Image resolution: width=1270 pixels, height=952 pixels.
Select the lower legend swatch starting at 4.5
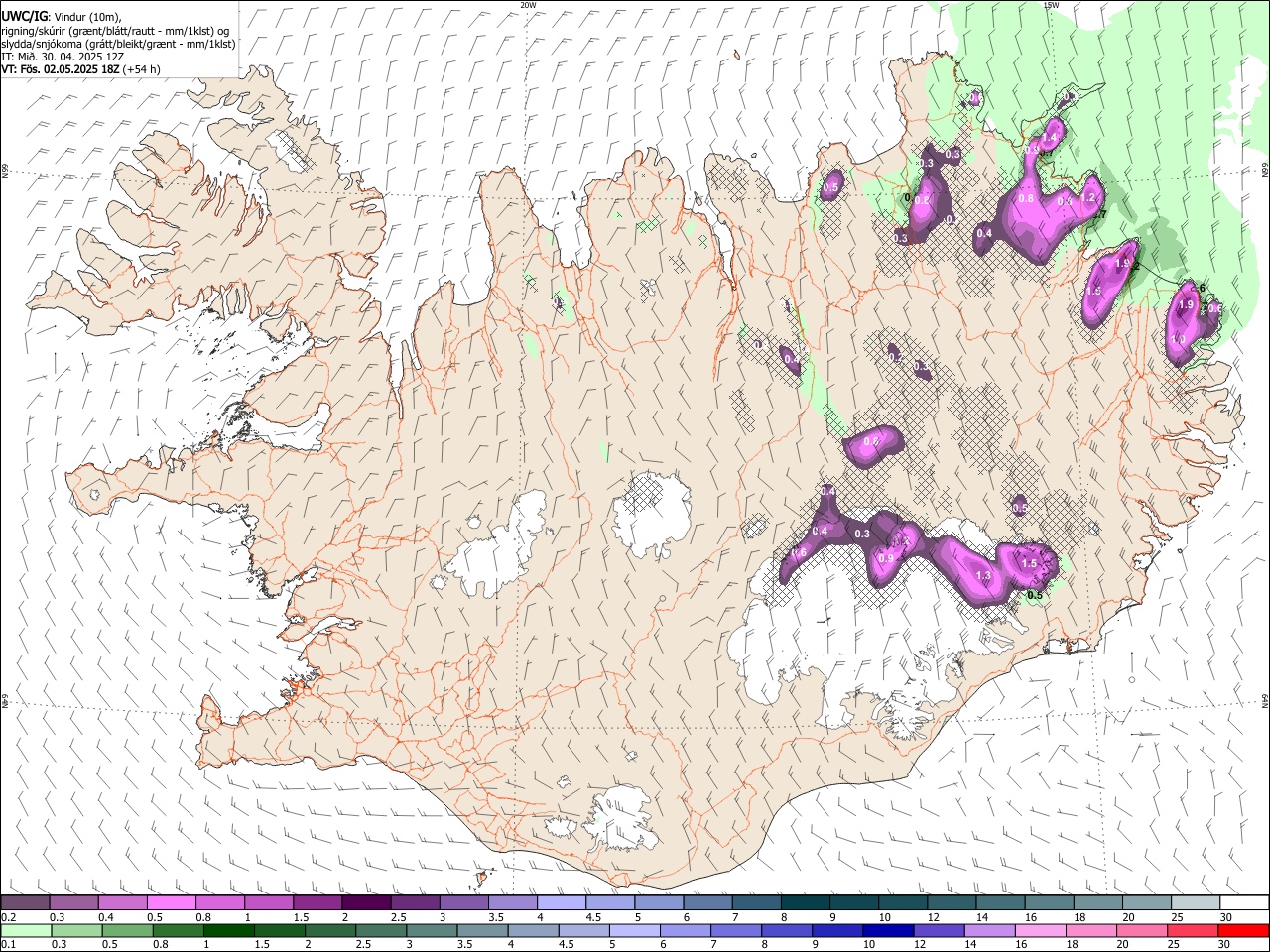point(582,931)
